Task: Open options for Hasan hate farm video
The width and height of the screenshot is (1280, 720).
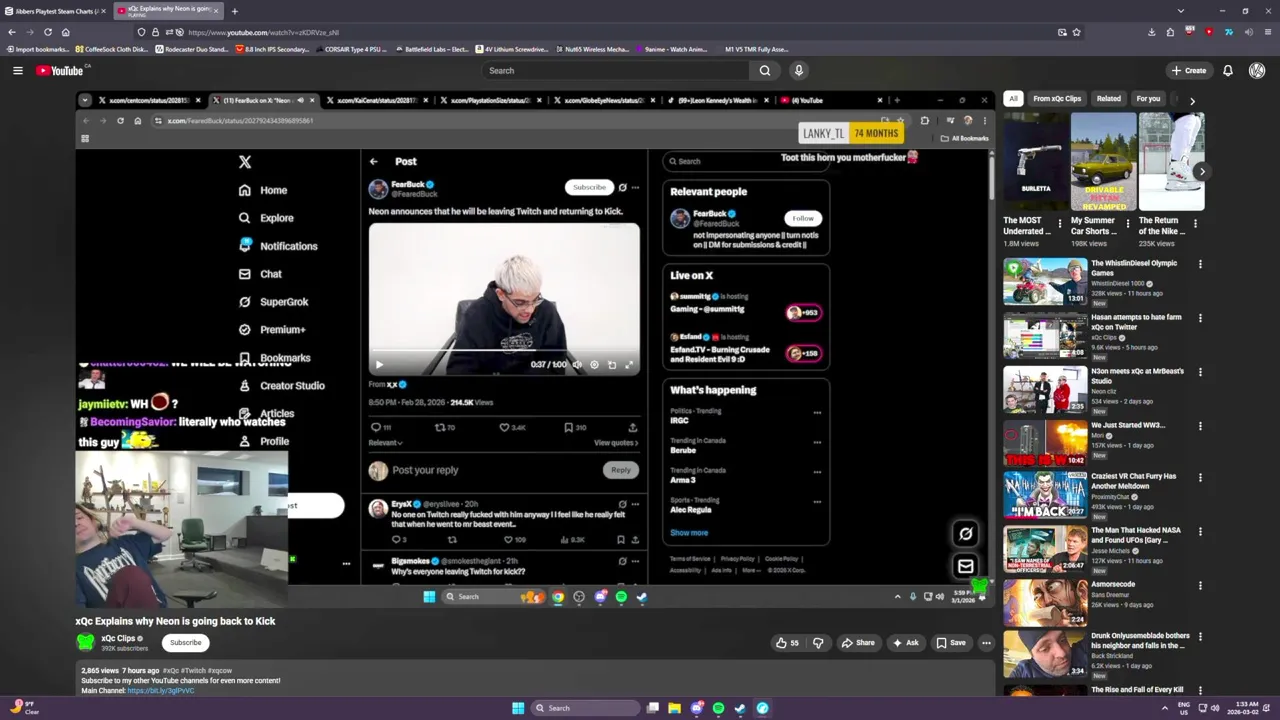Action: click(x=1200, y=318)
